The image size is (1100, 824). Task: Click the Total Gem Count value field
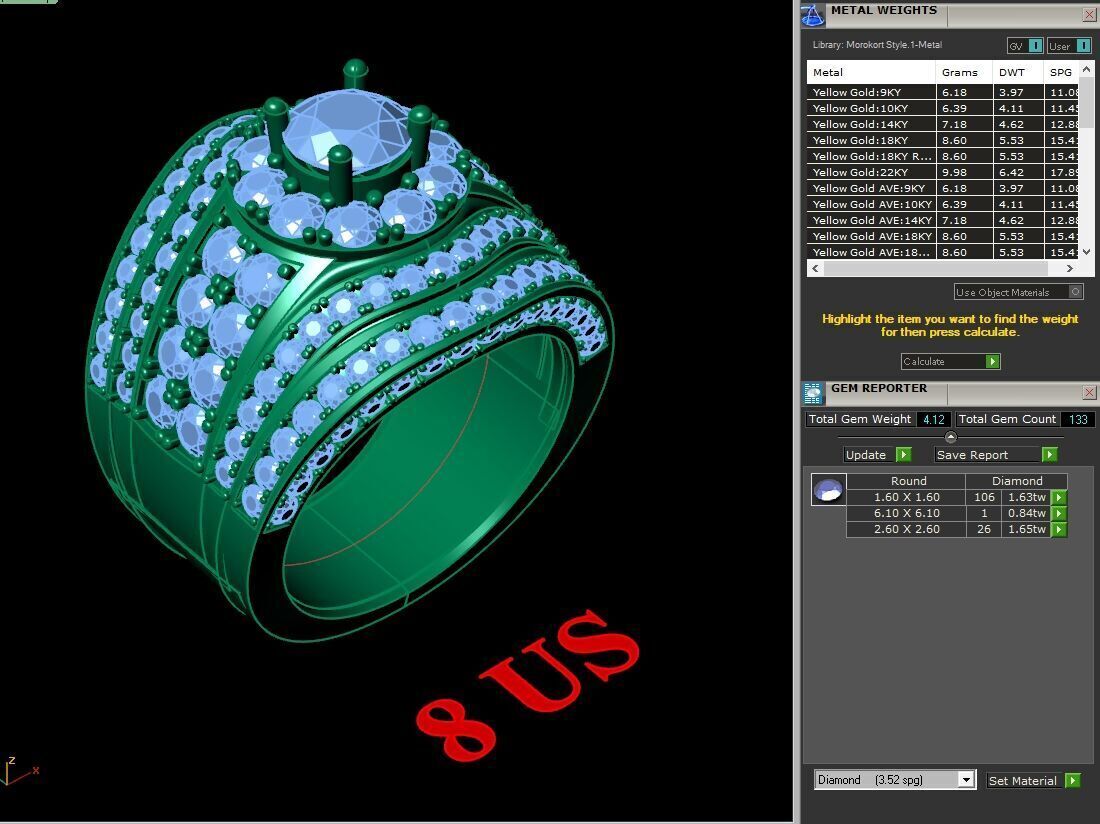click(1078, 419)
